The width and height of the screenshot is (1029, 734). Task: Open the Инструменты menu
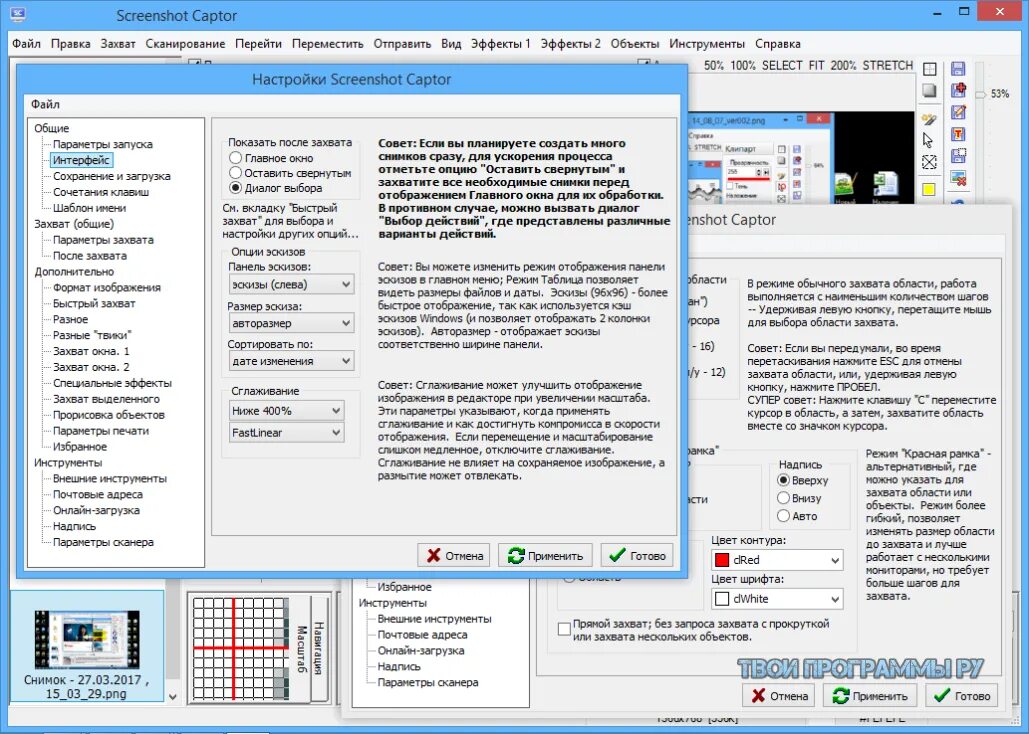pos(707,44)
